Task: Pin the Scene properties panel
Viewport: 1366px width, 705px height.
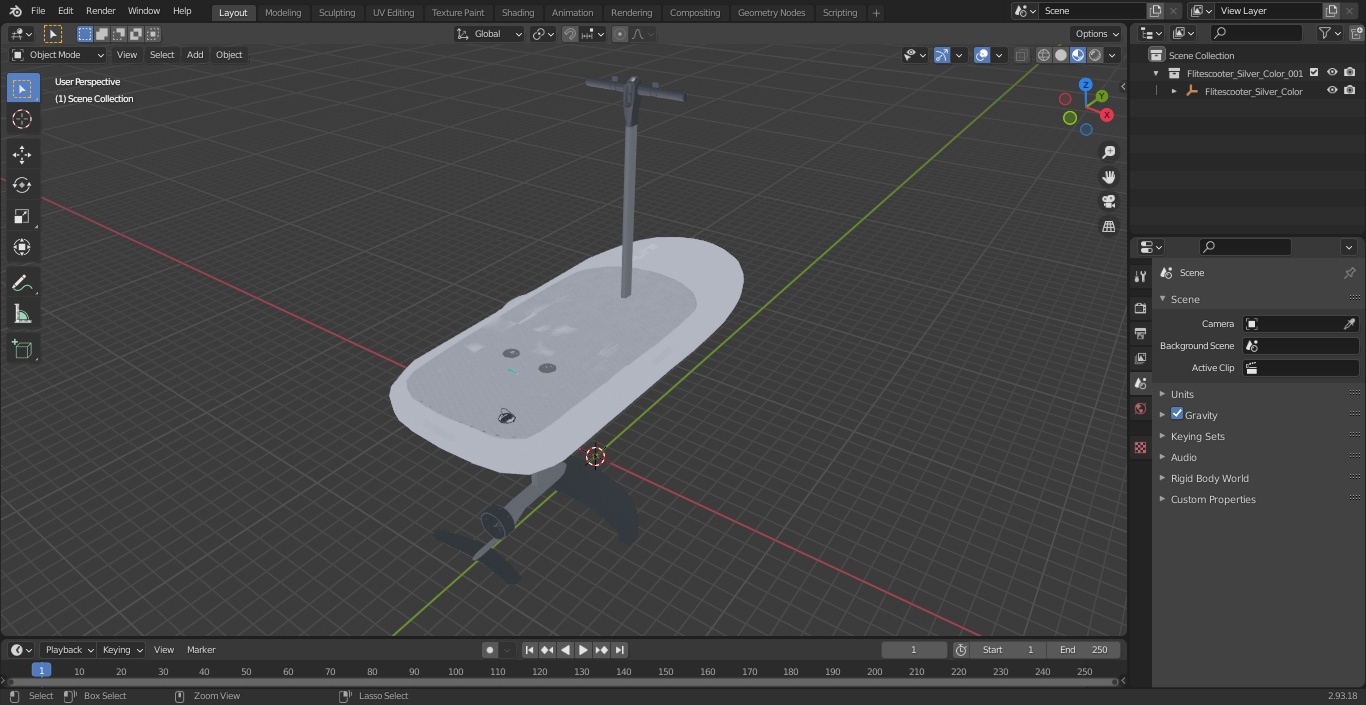Action: pos(1349,273)
